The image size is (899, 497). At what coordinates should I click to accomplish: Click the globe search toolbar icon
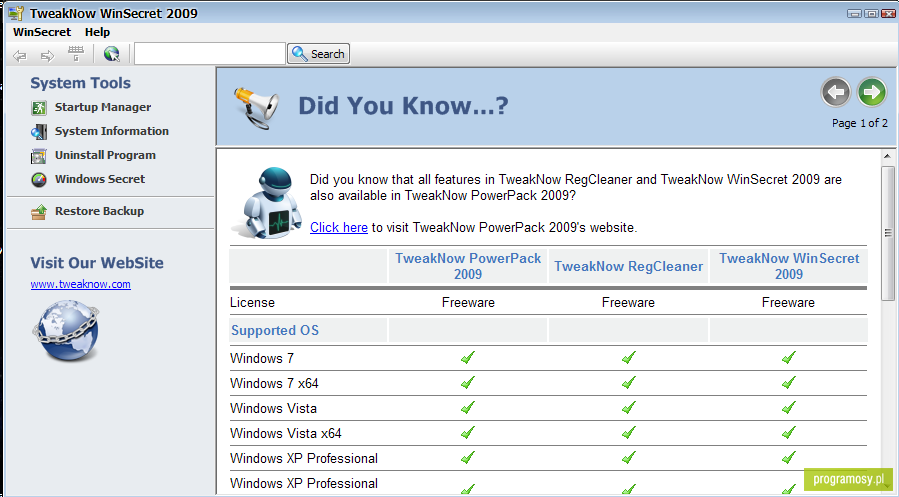[x=112, y=54]
